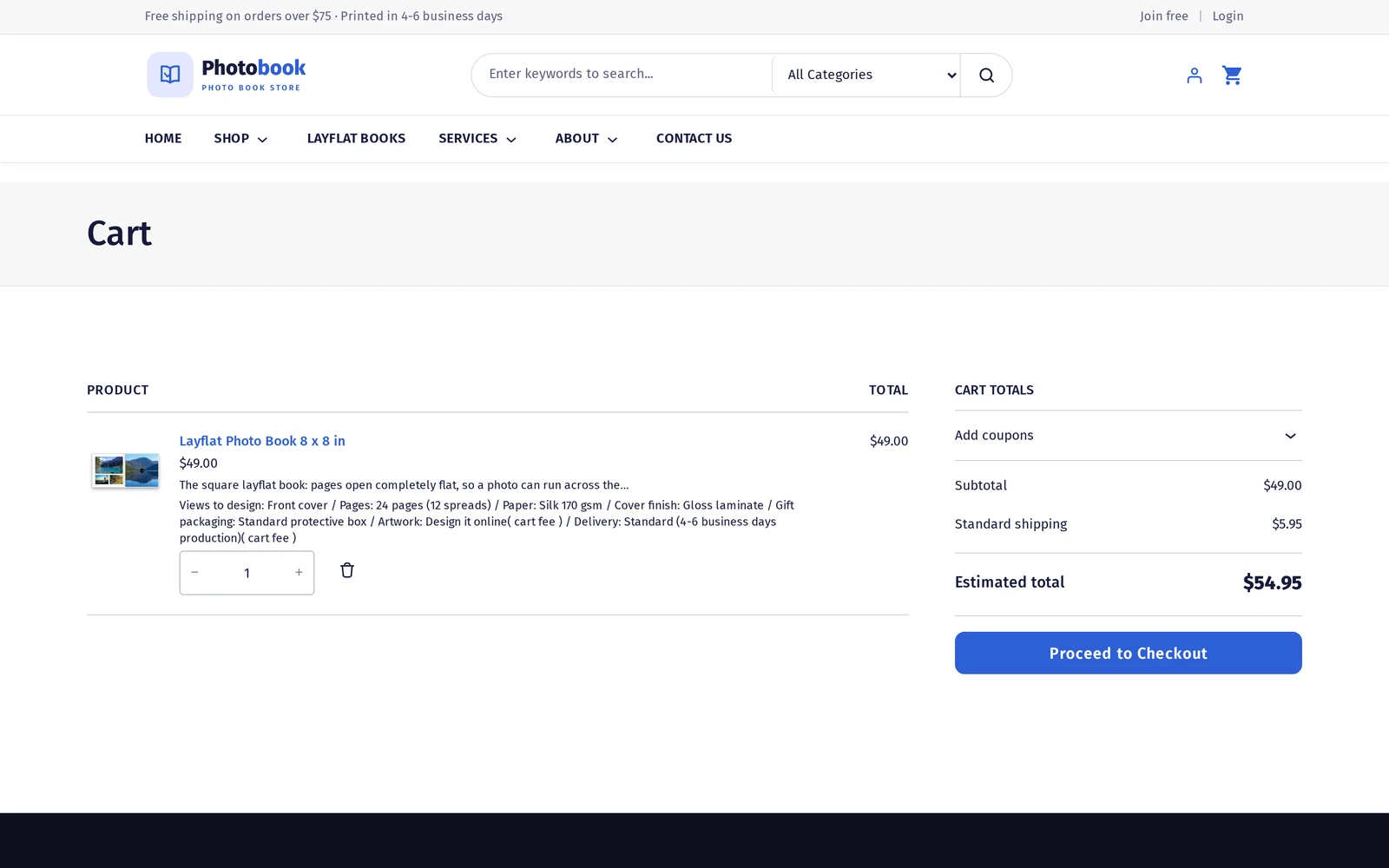This screenshot has height=868, width=1389.
Task: Open CONTACT US menu item
Action: pyautogui.click(x=694, y=139)
